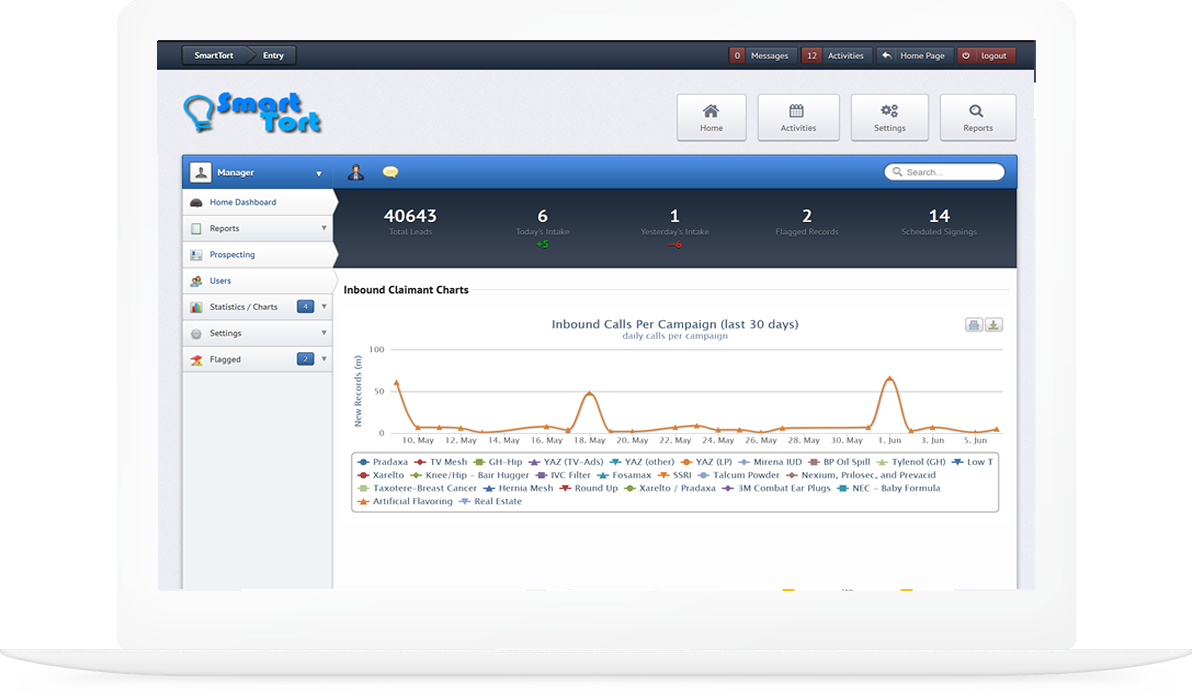Click the Flagged Records stat
This screenshot has width=1192, height=699.
[807, 221]
